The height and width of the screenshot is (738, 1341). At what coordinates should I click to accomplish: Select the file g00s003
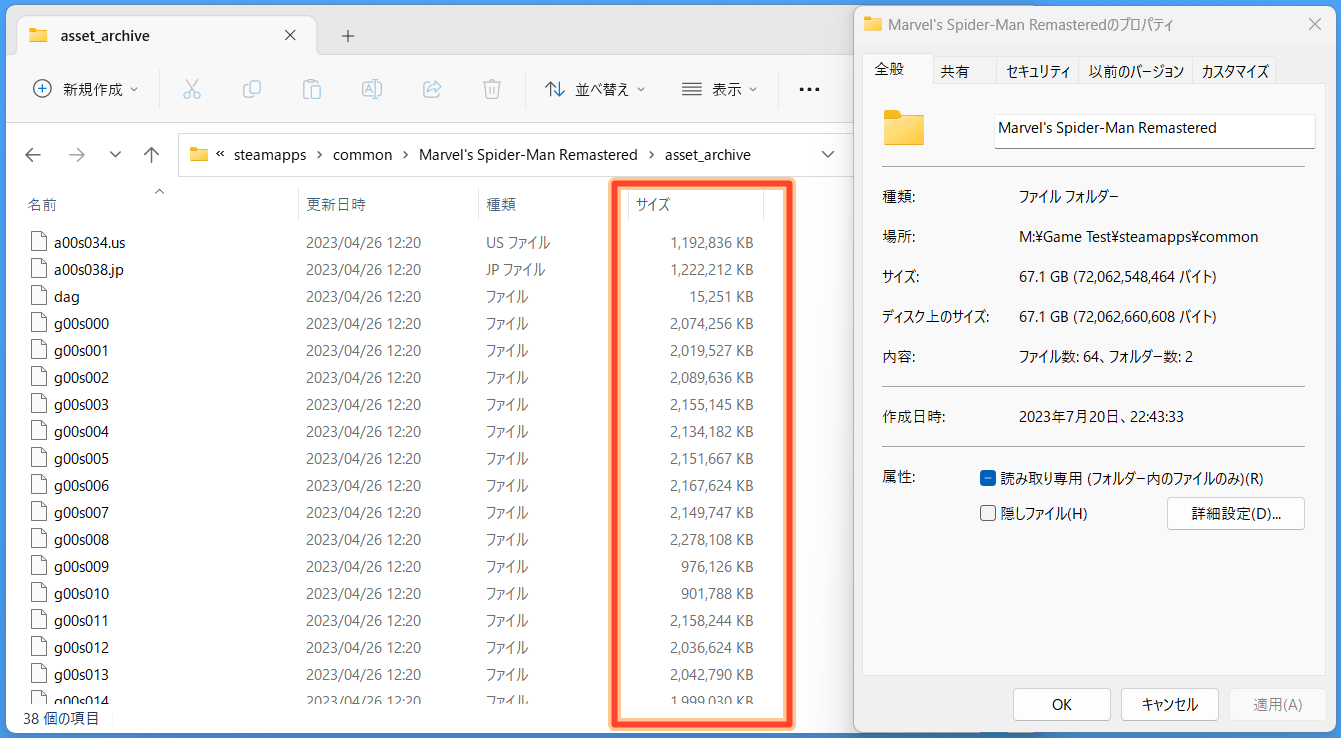pyautogui.click(x=81, y=404)
